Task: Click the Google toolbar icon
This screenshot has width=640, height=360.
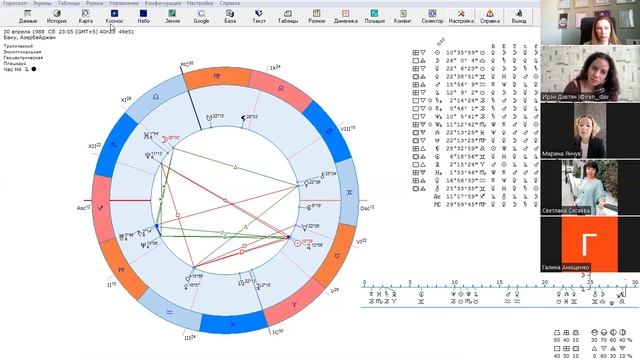Action: (201, 16)
